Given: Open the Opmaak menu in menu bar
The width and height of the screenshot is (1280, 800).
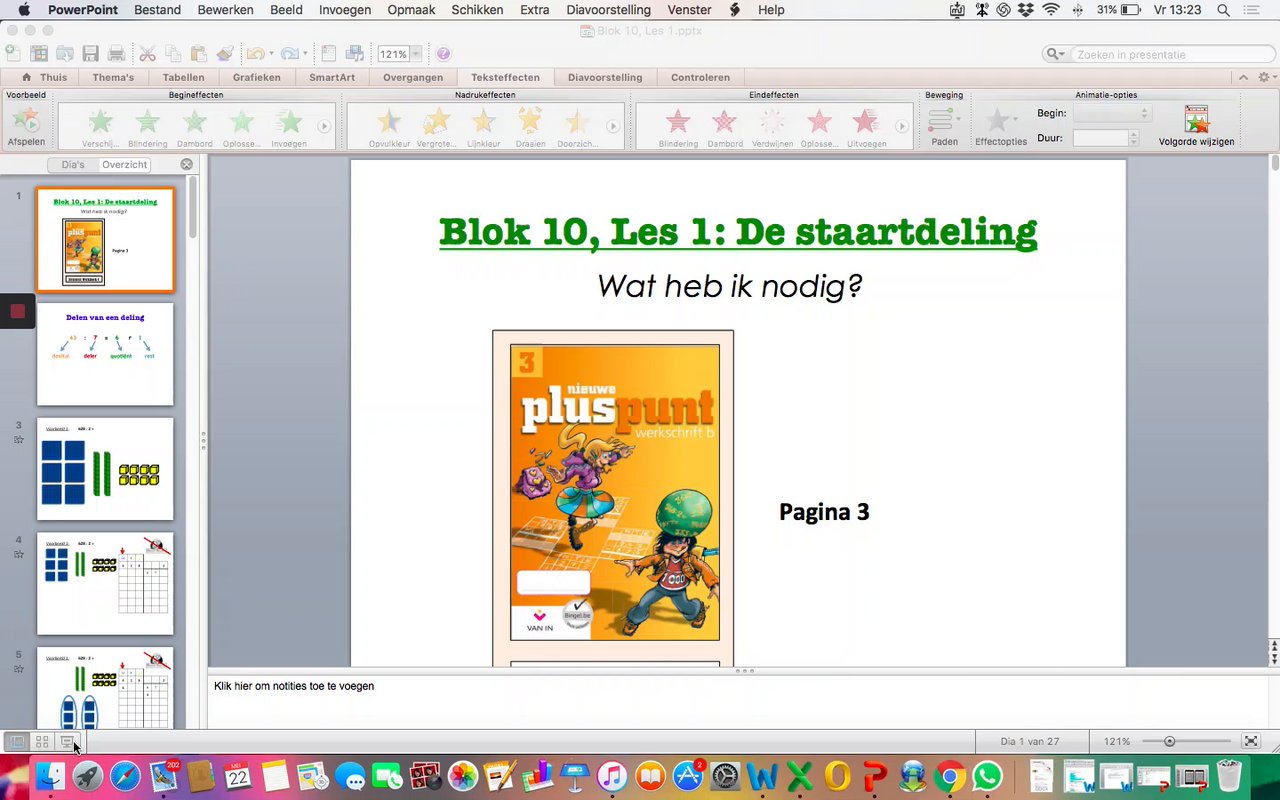Looking at the screenshot, I should click(x=411, y=10).
